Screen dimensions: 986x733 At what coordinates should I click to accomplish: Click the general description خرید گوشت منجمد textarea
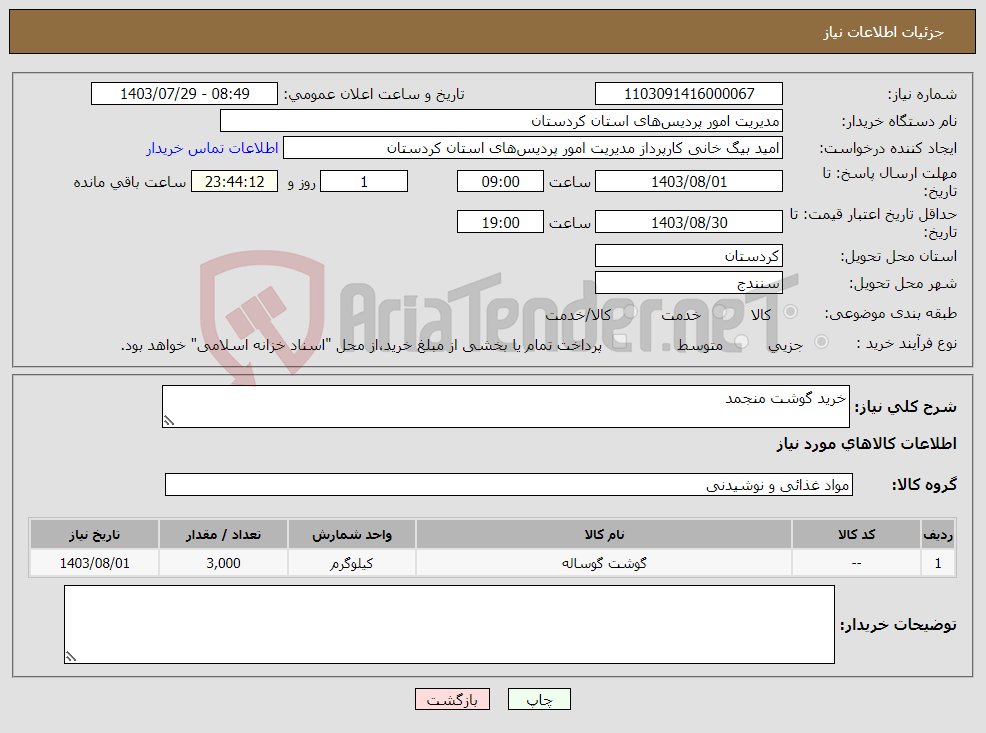tap(506, 407)
